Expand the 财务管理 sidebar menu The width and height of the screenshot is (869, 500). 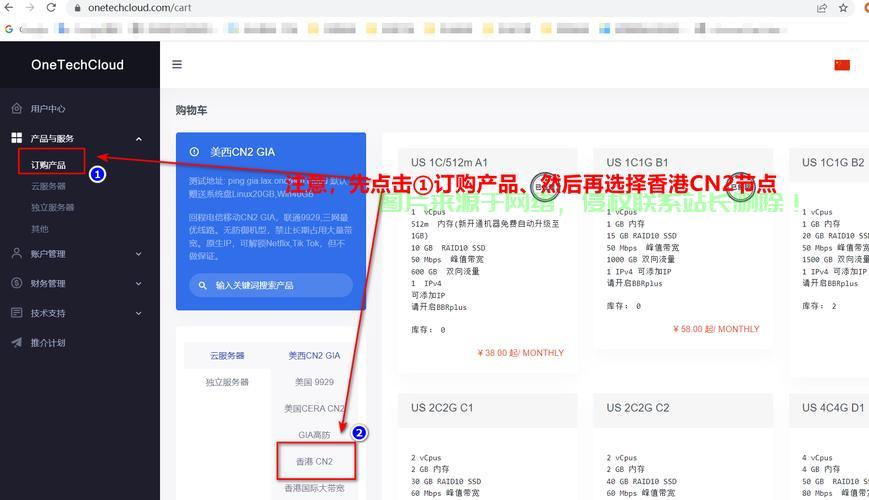point(138,284)
